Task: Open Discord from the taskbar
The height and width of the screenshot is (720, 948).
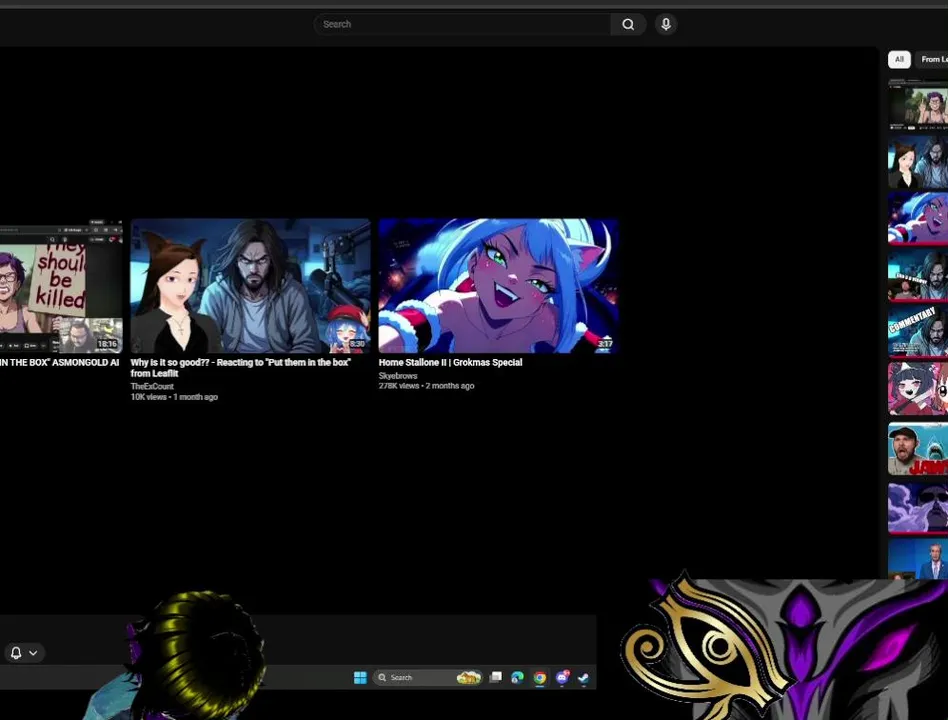Action: [x=562, y=678]
